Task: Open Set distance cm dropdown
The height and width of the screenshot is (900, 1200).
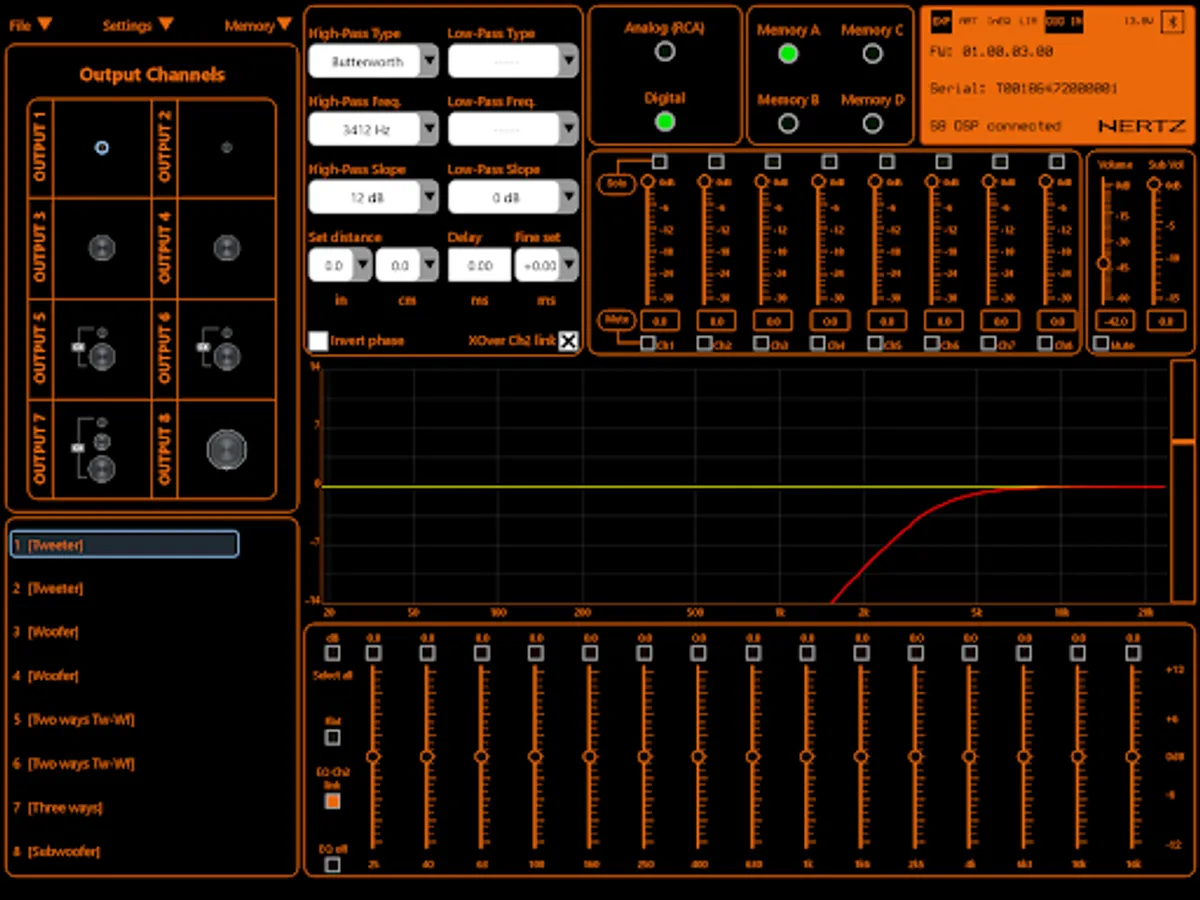Action: click(429, 265)
